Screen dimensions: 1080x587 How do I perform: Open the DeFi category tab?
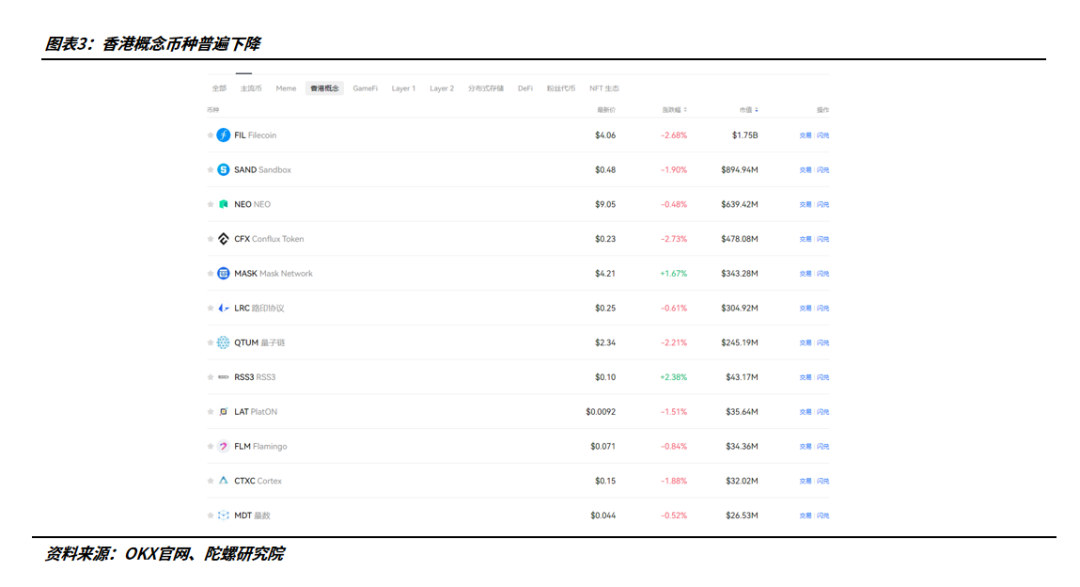pos(525,89)
